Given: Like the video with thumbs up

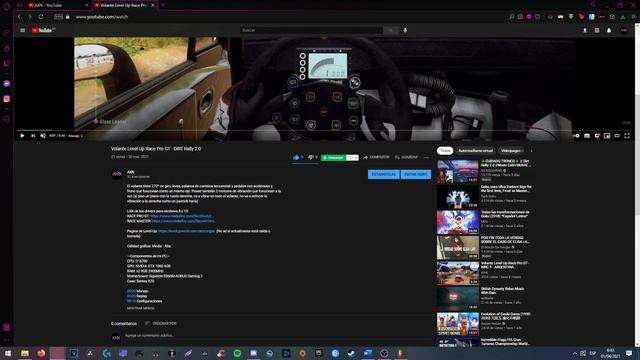Looking at the screenshot, I should (x=296, y=157).
